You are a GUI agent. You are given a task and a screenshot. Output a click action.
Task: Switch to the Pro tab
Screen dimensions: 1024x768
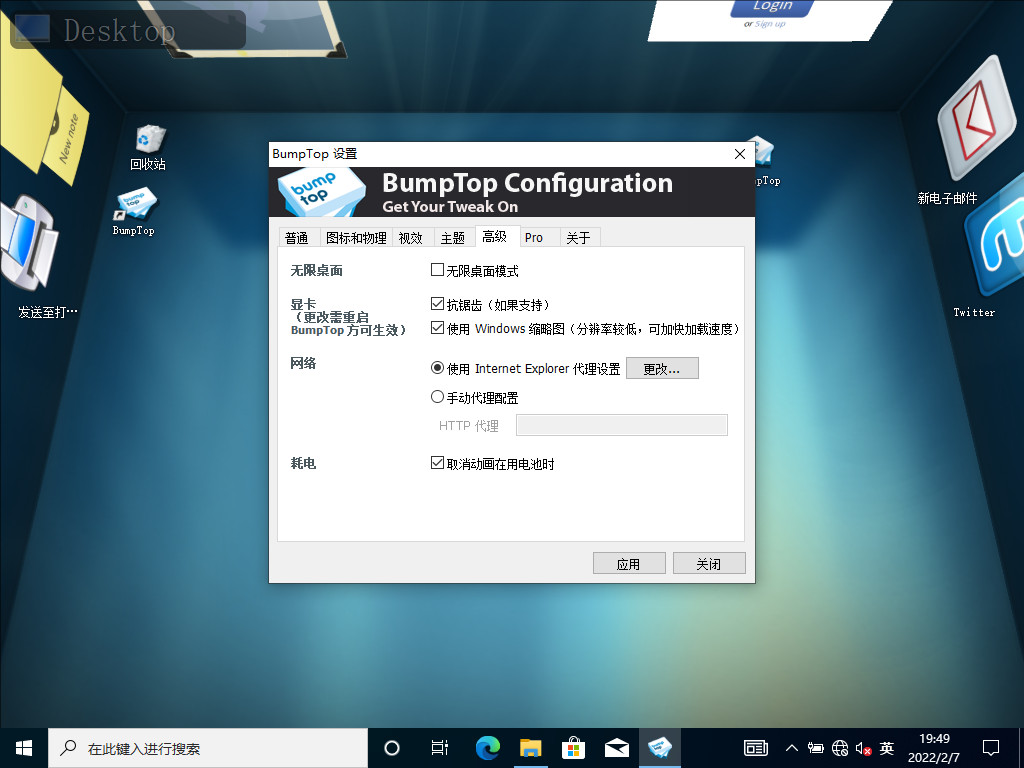[x=538, y=237]
